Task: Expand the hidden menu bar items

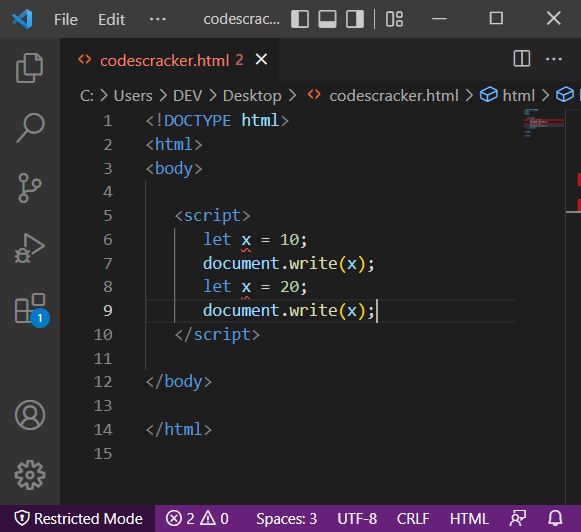Action: 158,19
